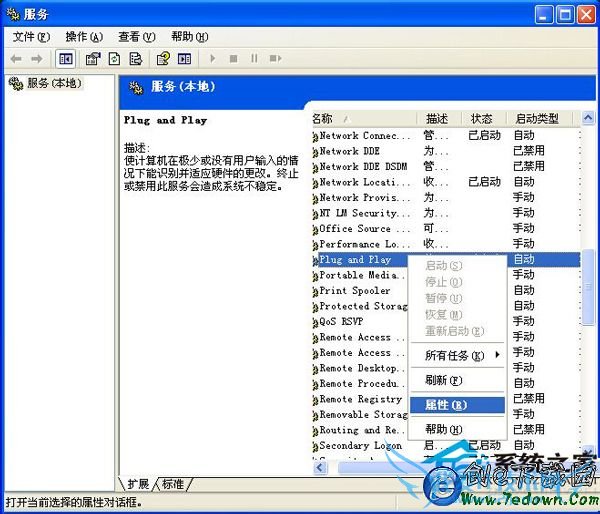Maximize the 服务 window

(565, 15)
